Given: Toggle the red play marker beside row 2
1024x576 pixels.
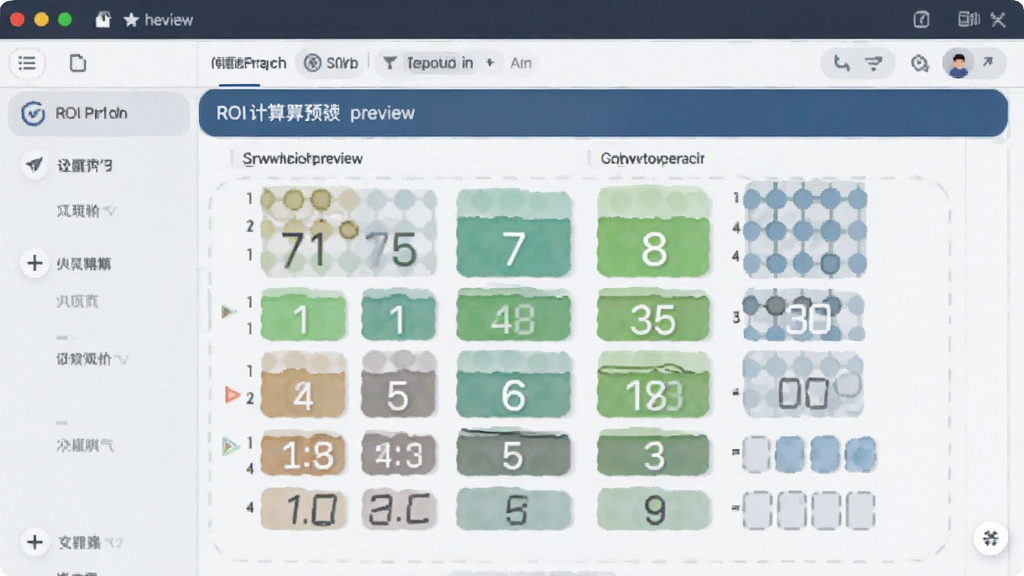Looking at the screenshot, I should click(232, 394).
